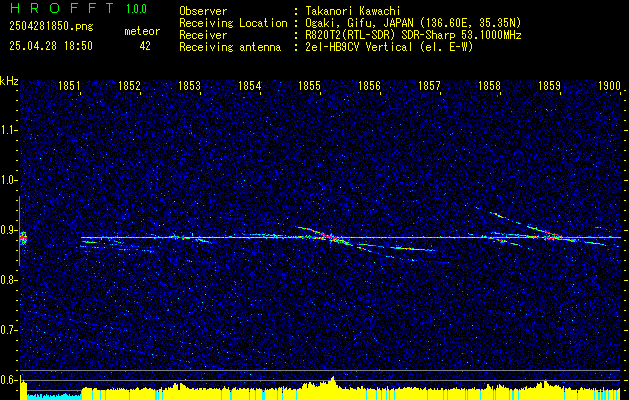Screen dimensions: 629x400
Task: Click the Receiver label
Action: point(203,35)
